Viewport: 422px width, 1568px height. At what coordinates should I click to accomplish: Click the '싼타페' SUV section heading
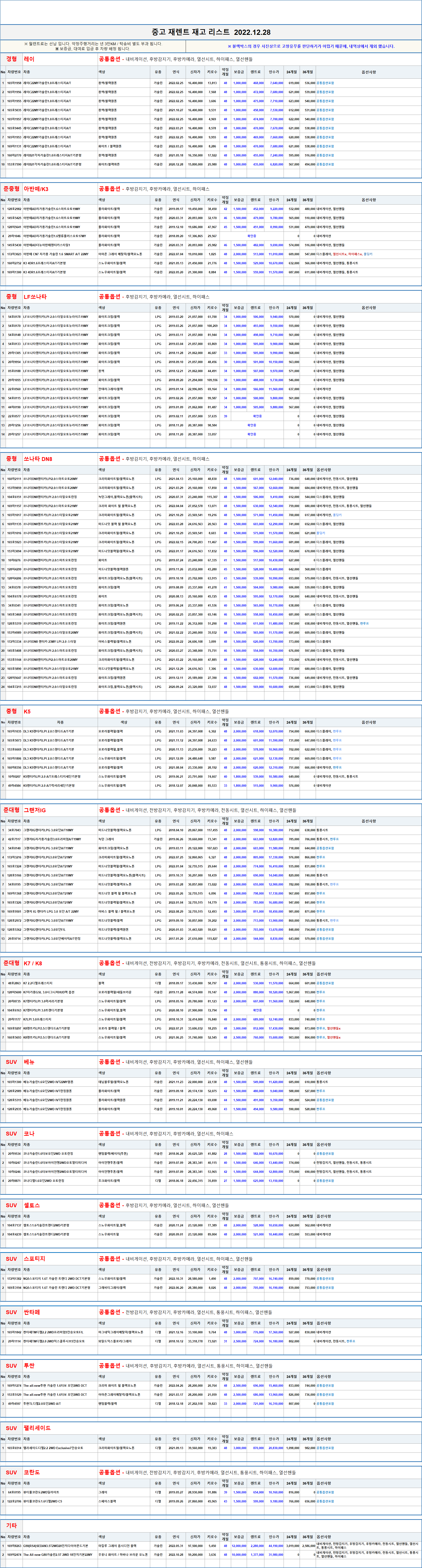pos(32,1312)
